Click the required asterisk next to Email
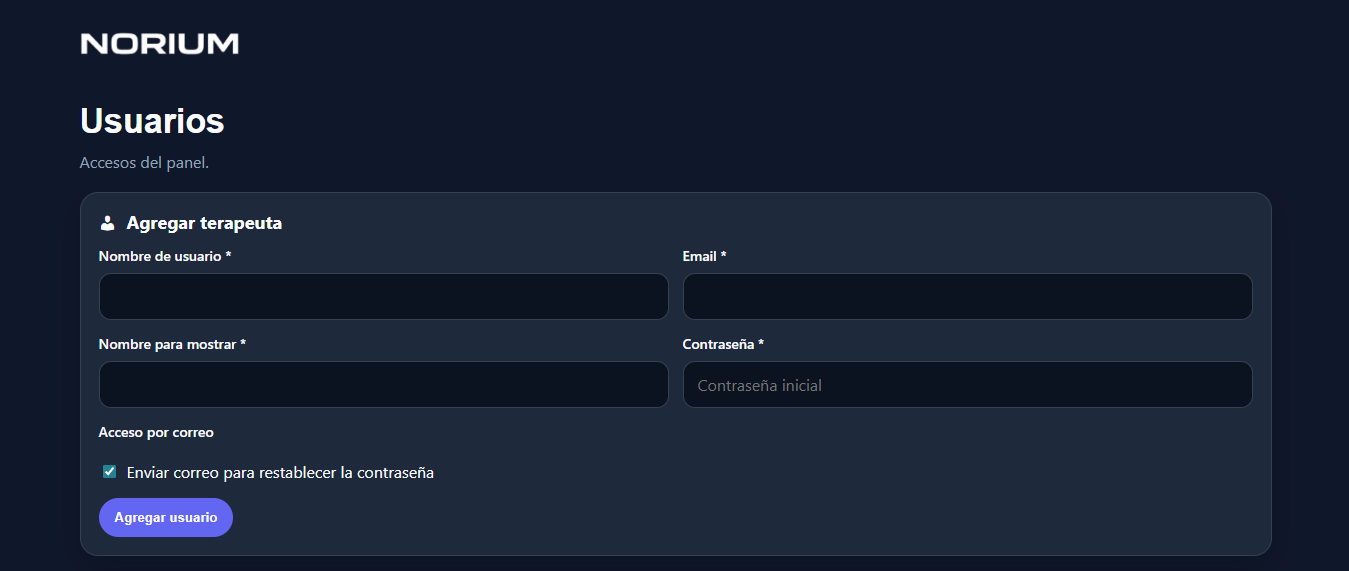The width and height of the screenshot is (1349, 571). [x=723, y=256]
